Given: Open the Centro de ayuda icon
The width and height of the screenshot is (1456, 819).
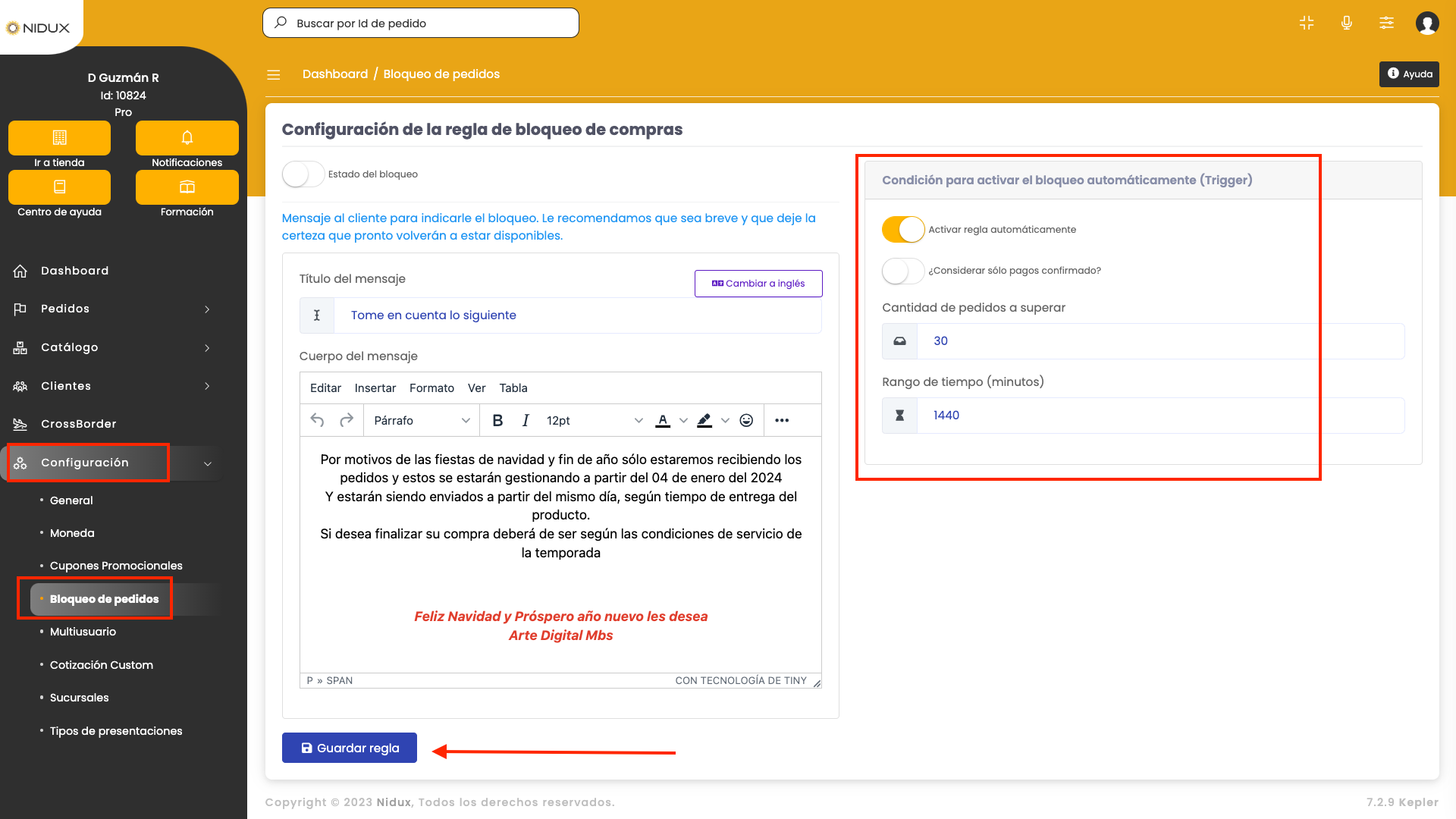Looking at the screenshot, I should click(59, 187).
